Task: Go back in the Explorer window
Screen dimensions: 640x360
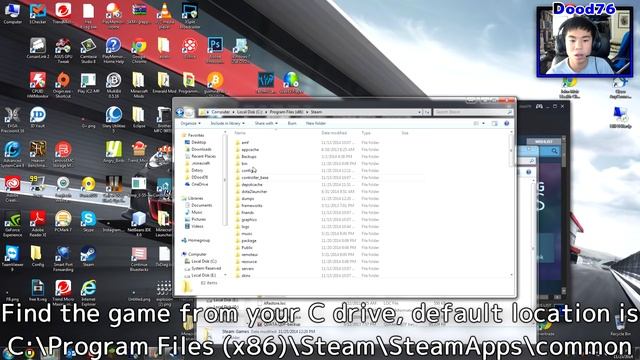Action: 180,112
